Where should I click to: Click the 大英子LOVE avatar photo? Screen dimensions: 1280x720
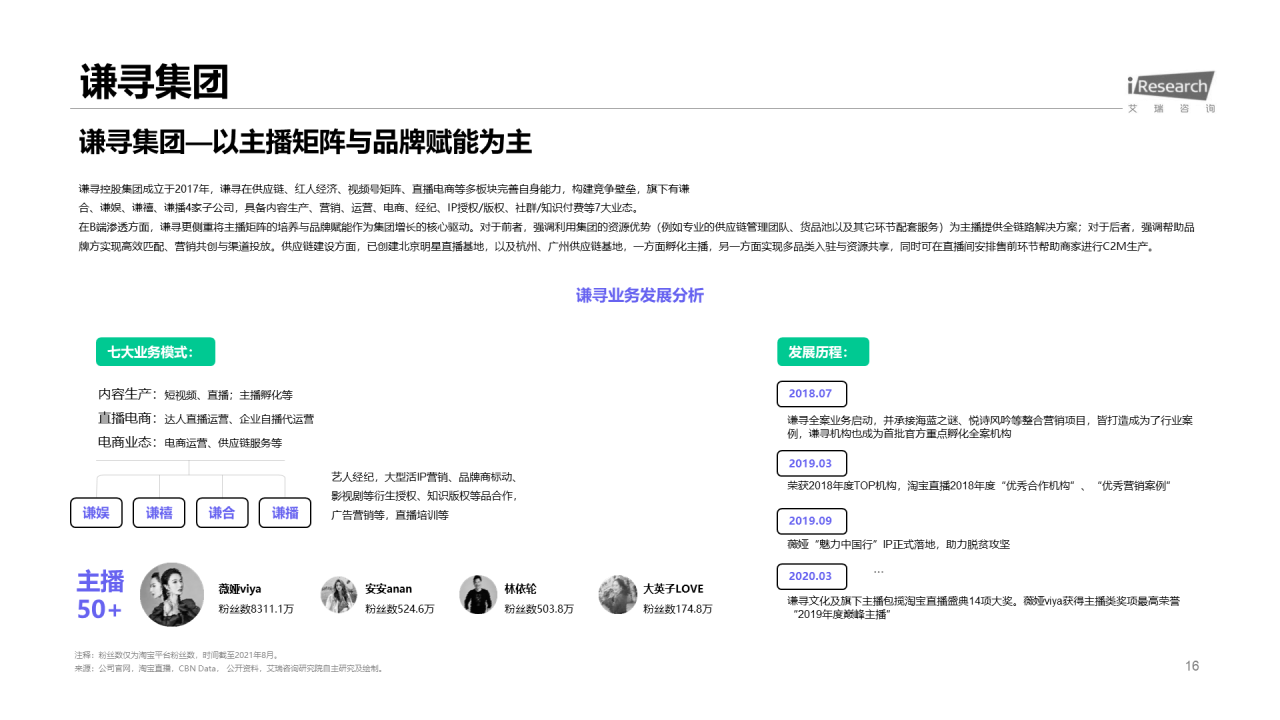pyautogui.click(x=618, y=595)
